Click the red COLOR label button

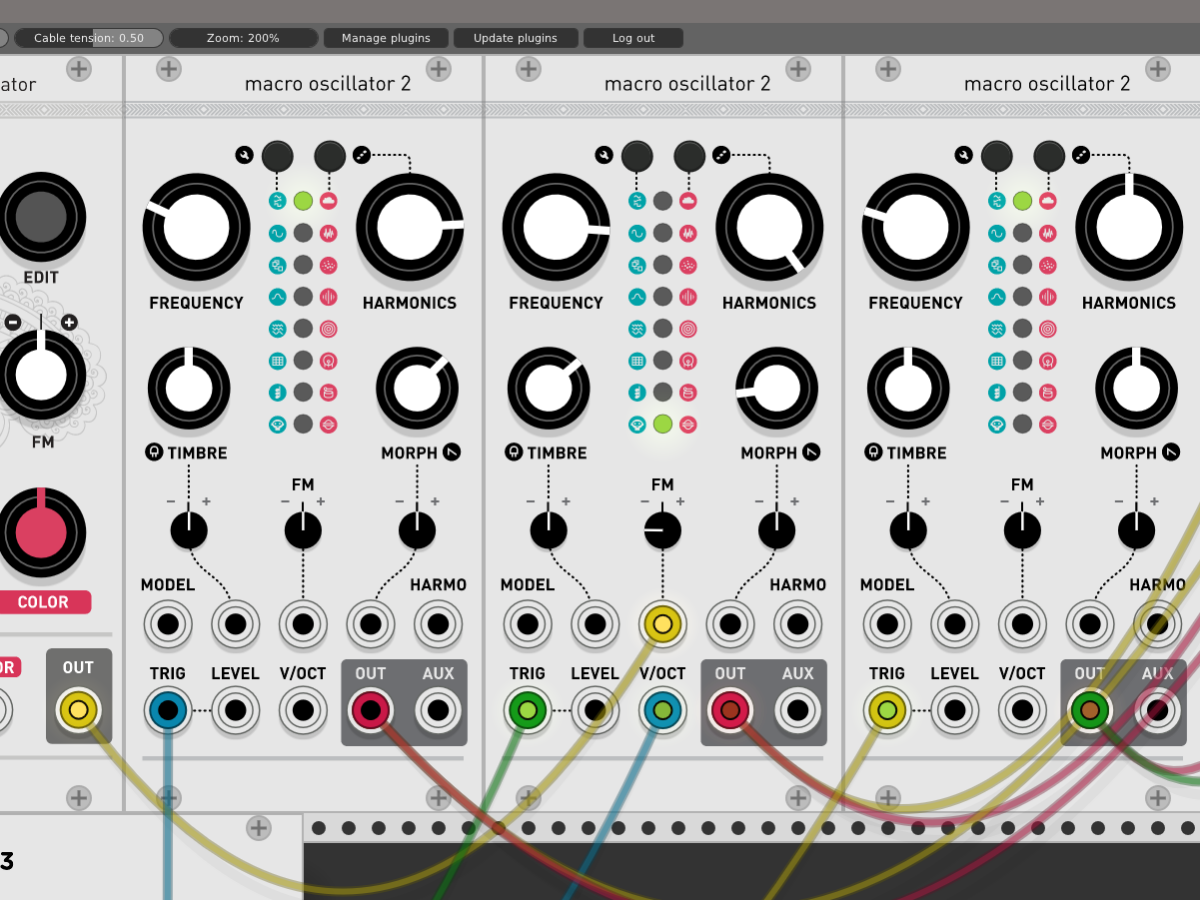point(43,602)
